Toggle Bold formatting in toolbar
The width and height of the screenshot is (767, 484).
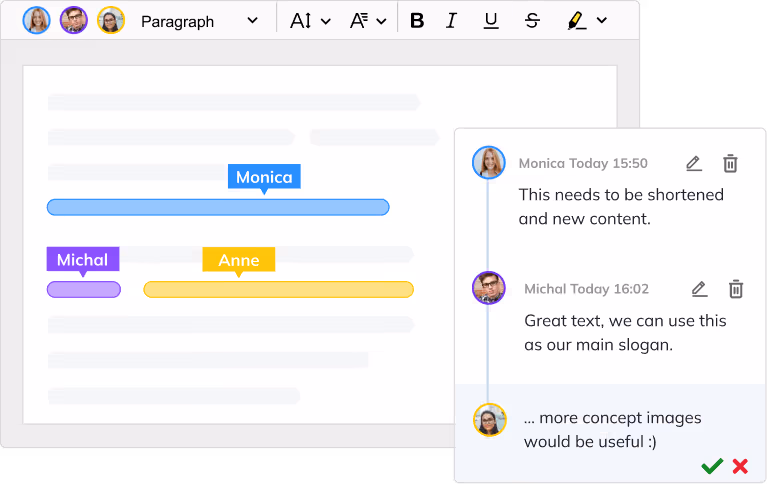coord(417,21)
